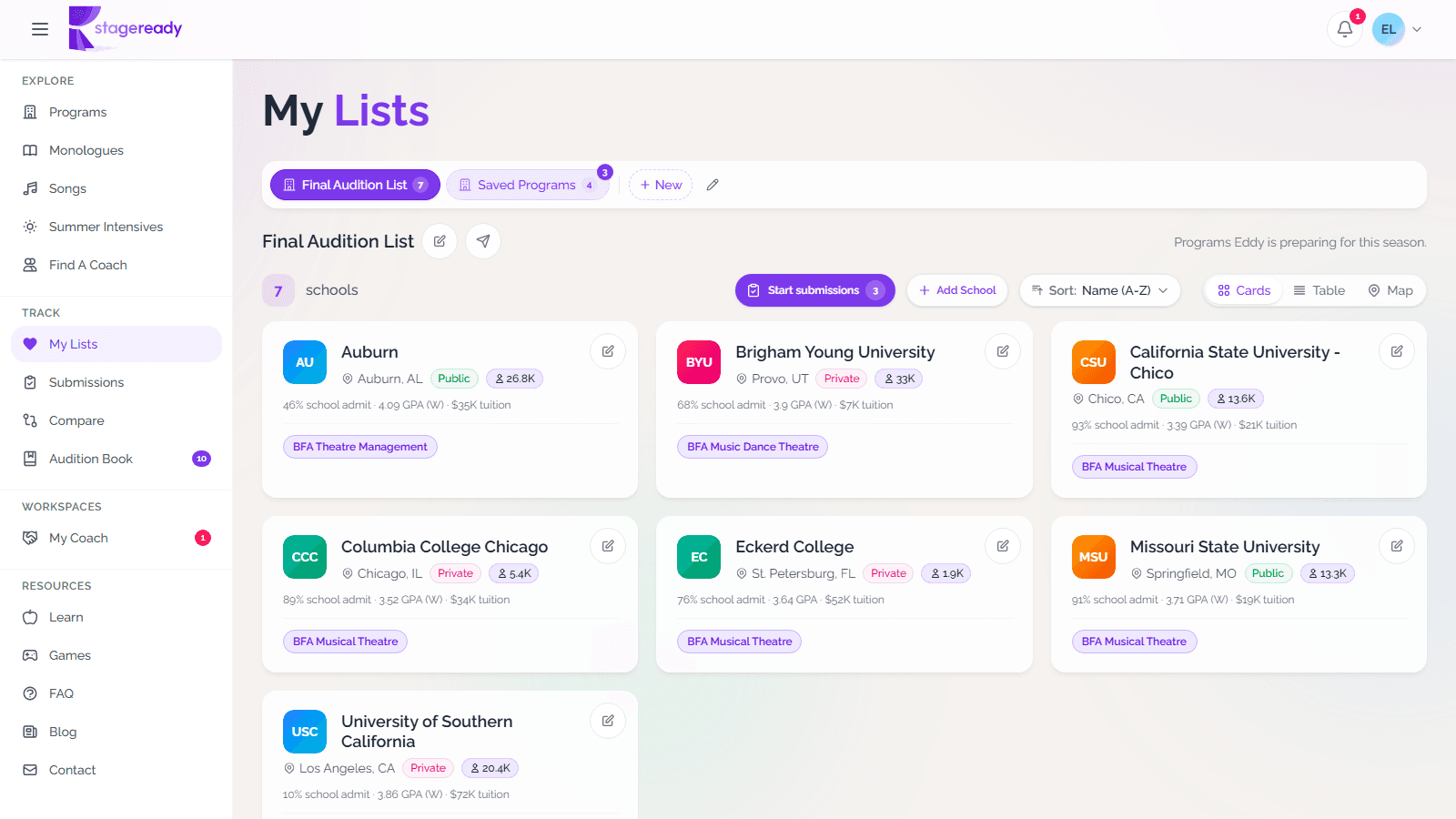1456x819 pixels.
Task: Create a New list
Action: click(x=661, y=185)
